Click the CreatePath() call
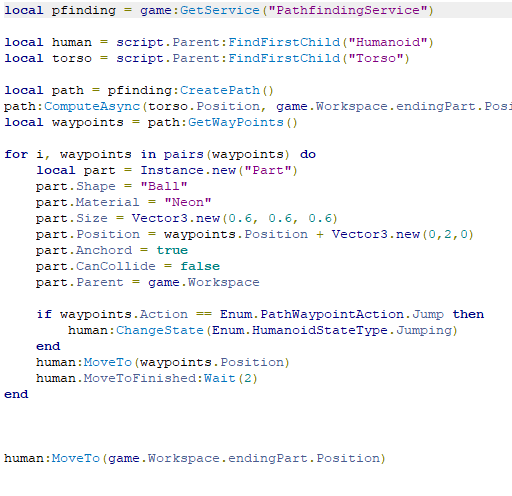The width and height of the screenshot is (512, 496). click(227, 90)
